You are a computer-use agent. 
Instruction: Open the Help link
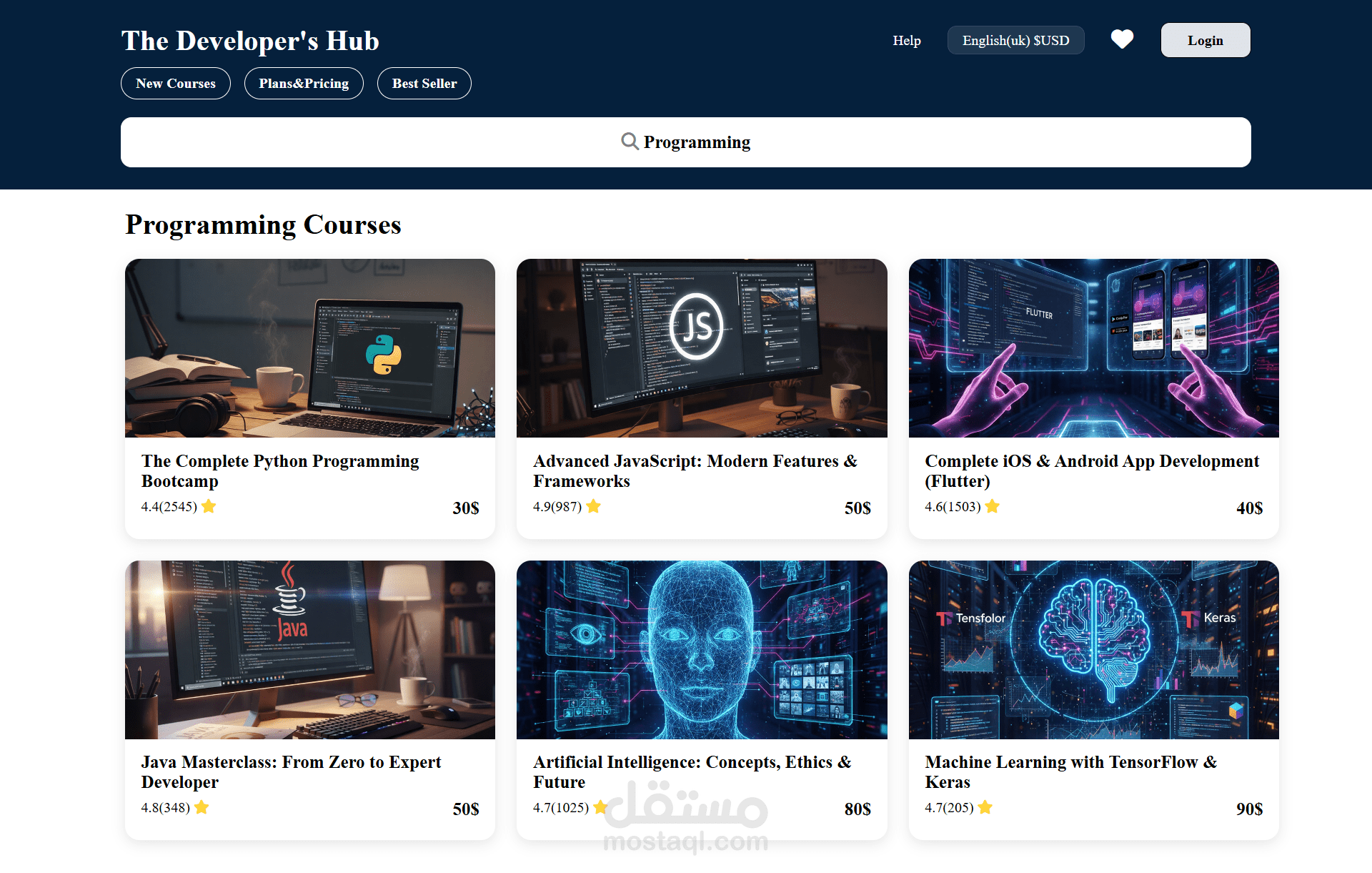[x=906, y=41]
